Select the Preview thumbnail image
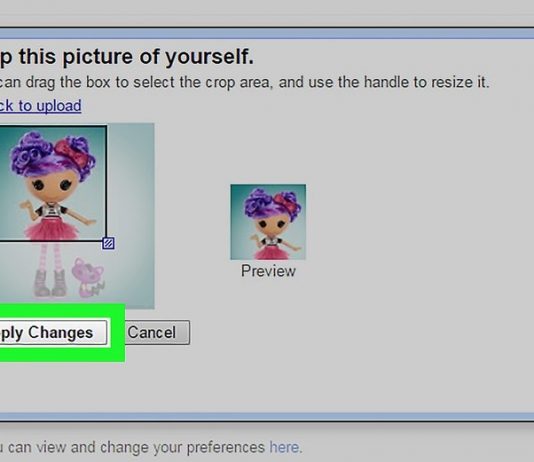The image size is (534, 462). click(x=268, y=222)
